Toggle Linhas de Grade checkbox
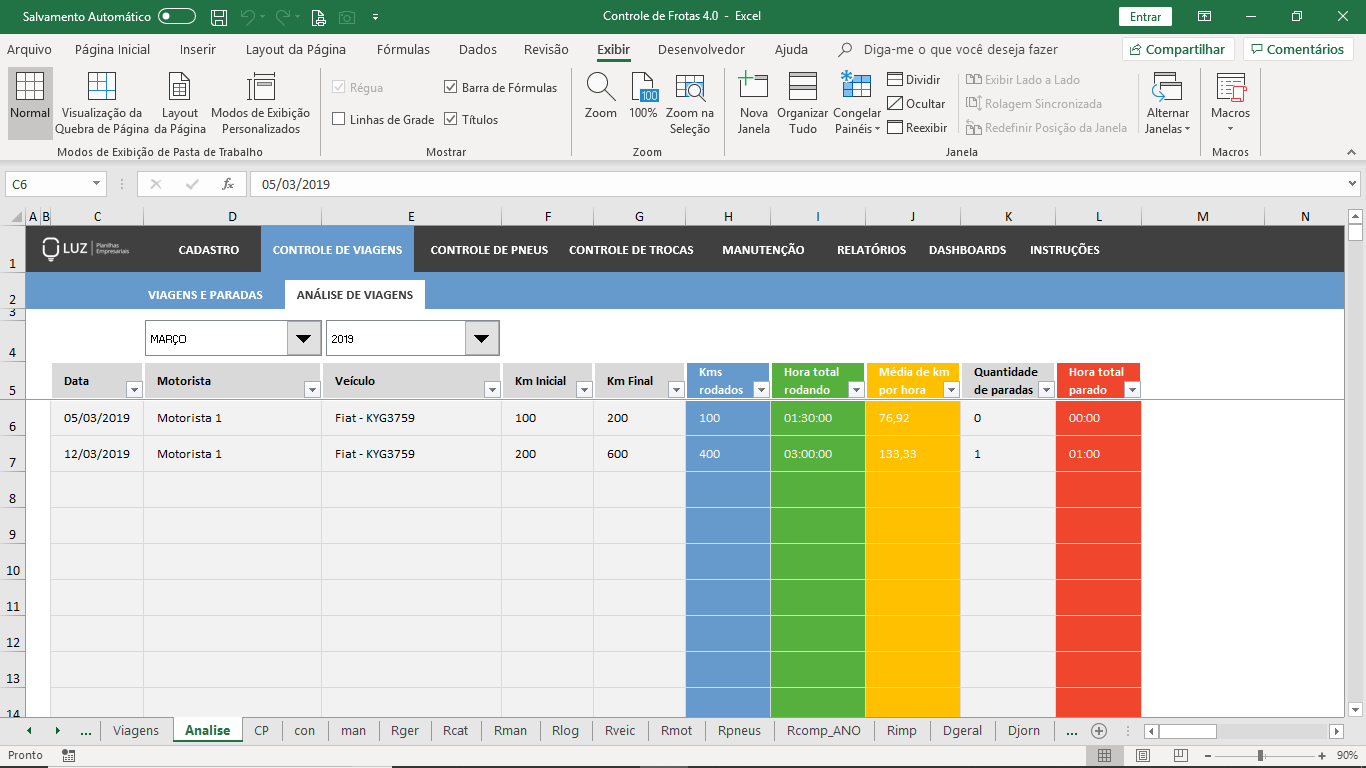 (338, 120)
